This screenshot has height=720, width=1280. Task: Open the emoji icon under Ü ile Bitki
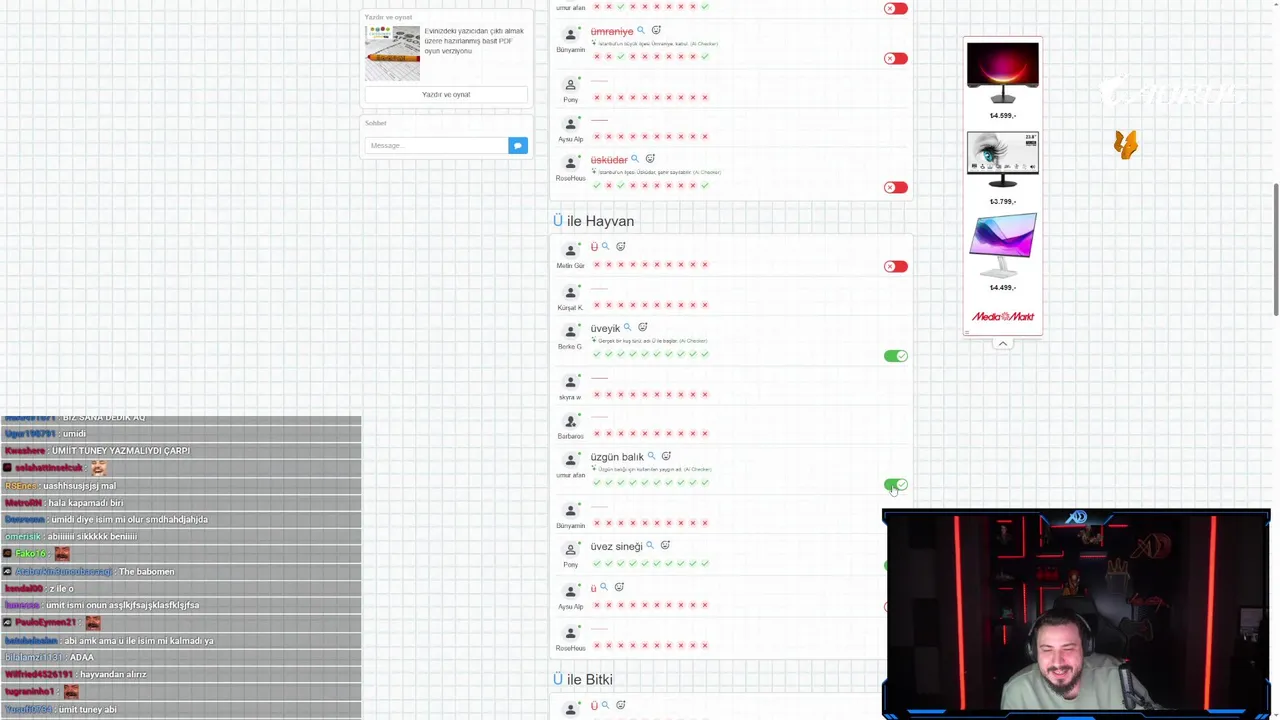[x=620, y=705]
